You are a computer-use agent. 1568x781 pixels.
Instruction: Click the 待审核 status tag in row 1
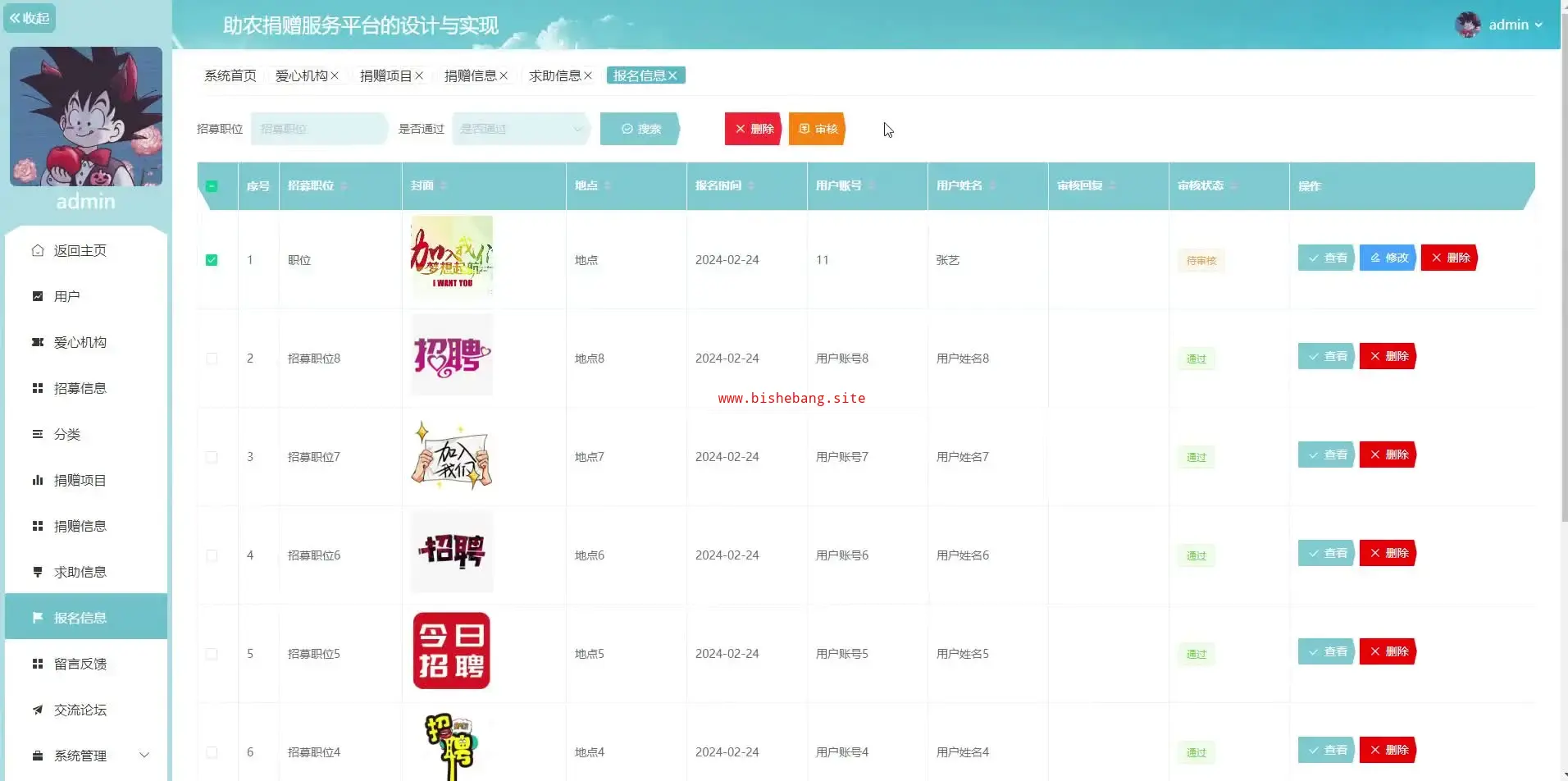[x=1201, y=261]
